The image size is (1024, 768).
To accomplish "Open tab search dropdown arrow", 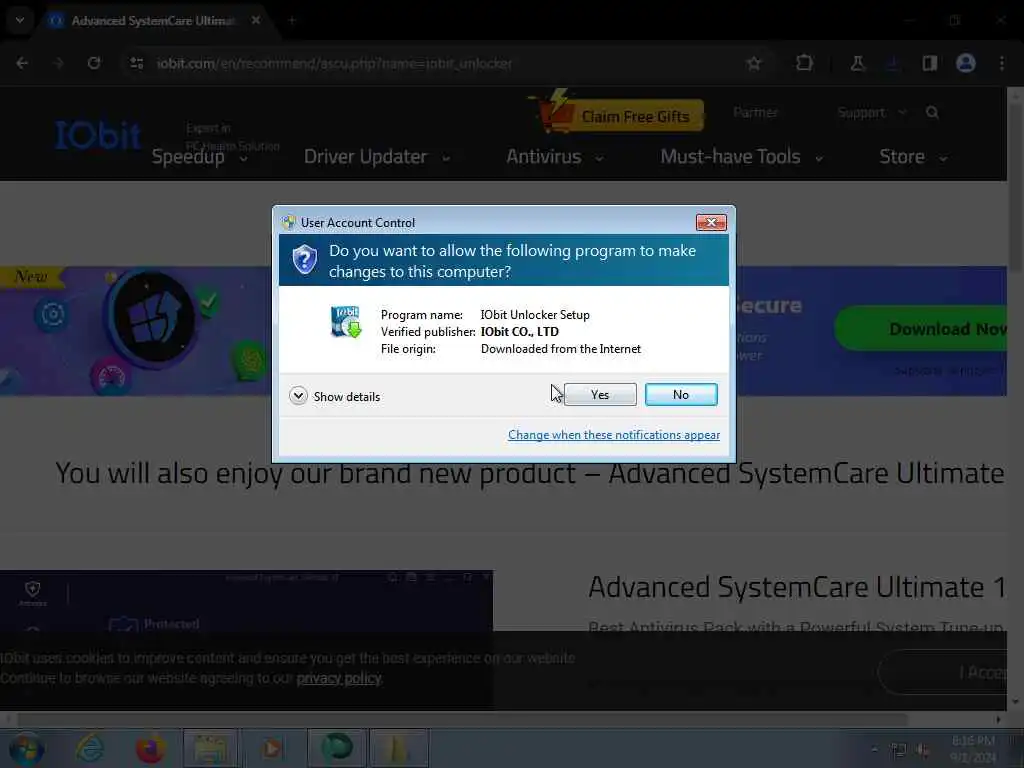I will click(20, 20).
